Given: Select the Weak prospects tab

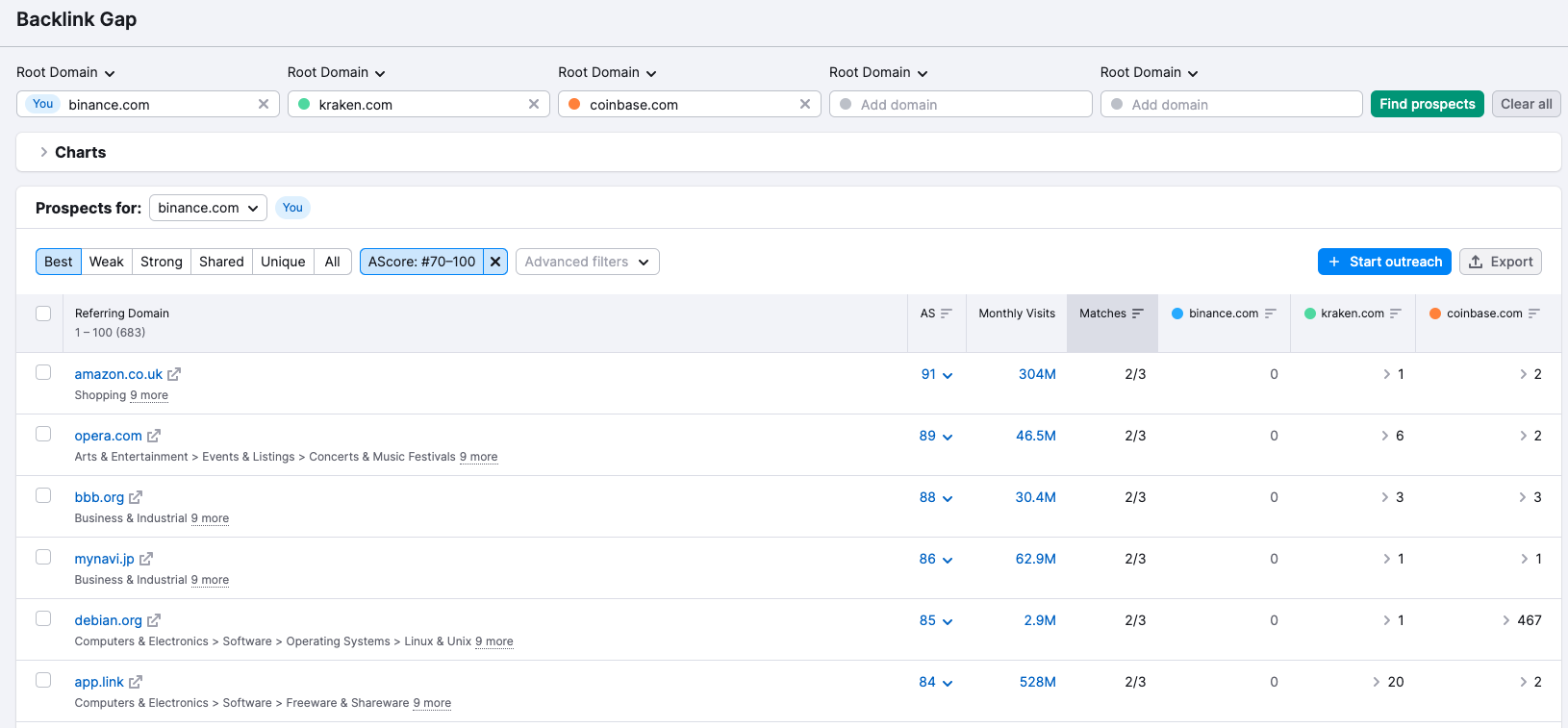Looking at the screenshot, I should pyautogui.click(x=107, y=262).
